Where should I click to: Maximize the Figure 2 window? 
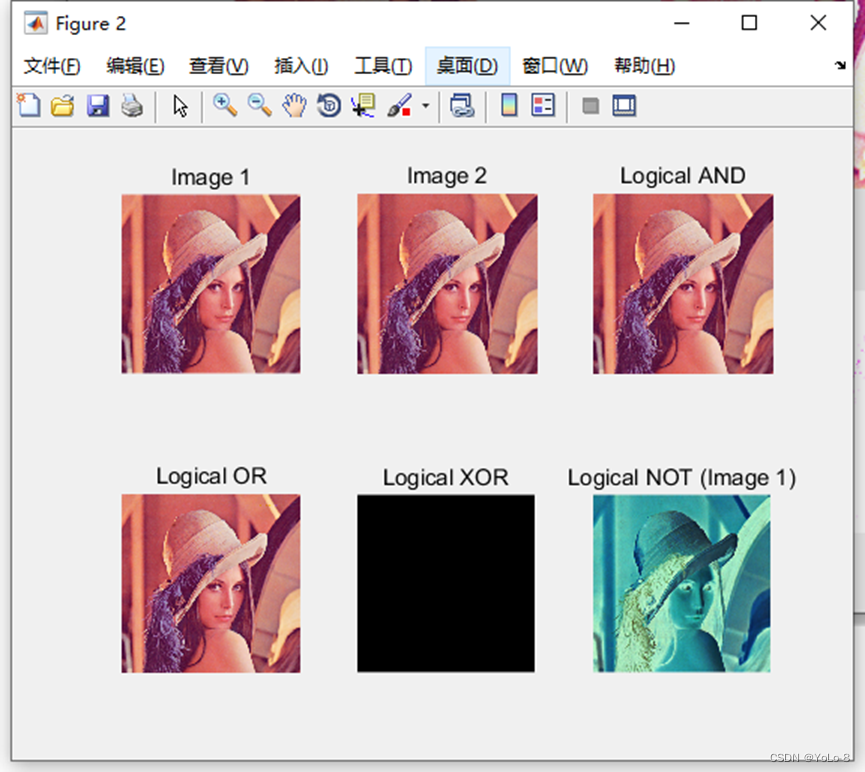click(749, 23)
